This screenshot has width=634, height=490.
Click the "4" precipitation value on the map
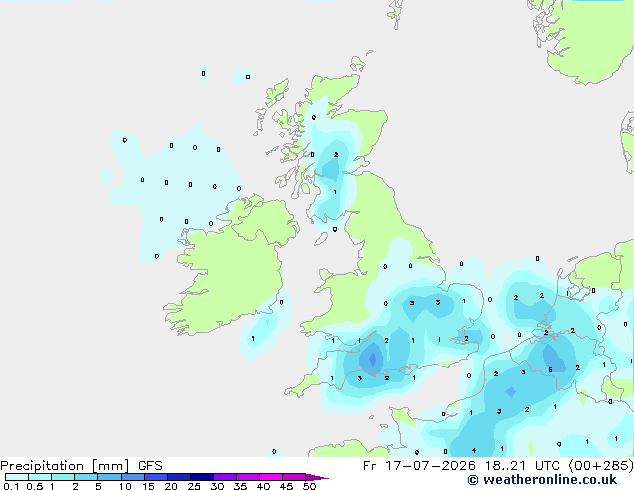click(x=473, y=450)
